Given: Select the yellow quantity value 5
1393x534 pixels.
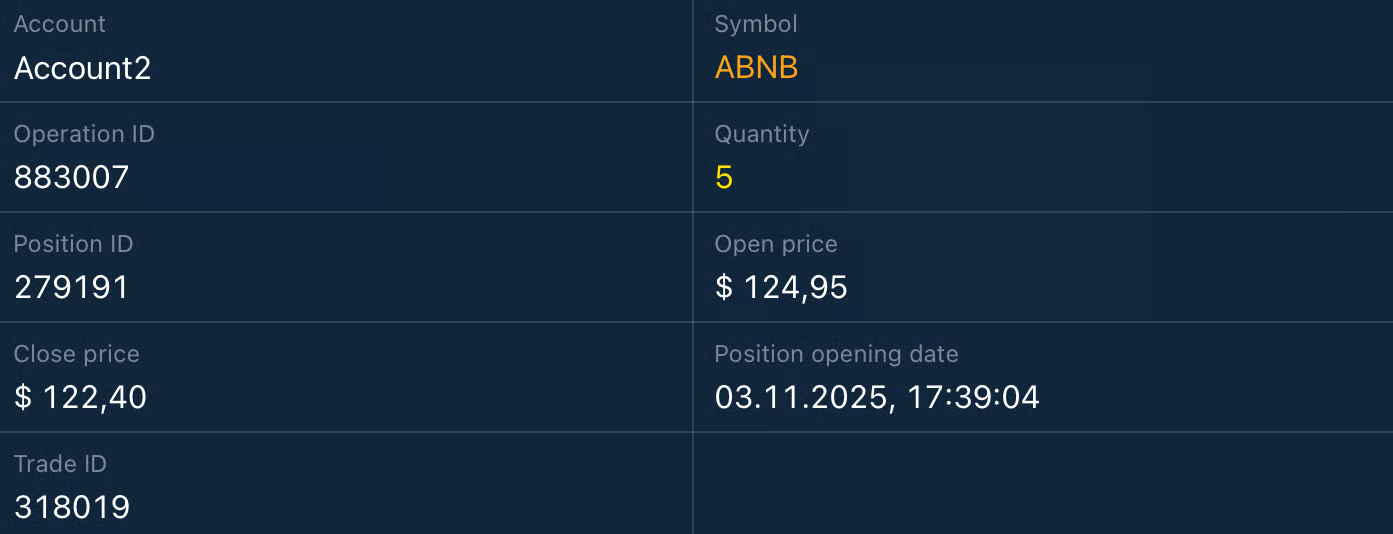Looking at the screenshot, I should 724,178.
